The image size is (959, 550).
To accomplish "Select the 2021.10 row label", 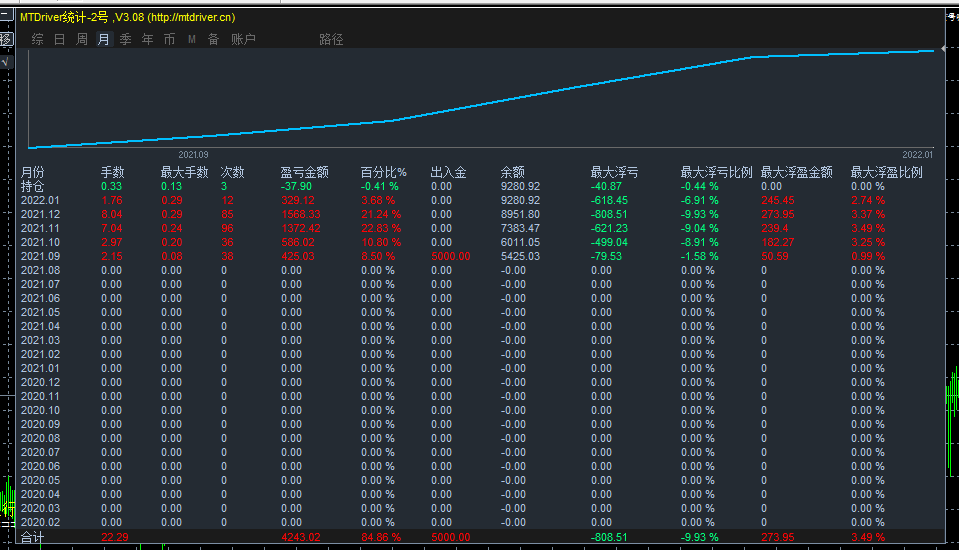I will coord(40,242).
